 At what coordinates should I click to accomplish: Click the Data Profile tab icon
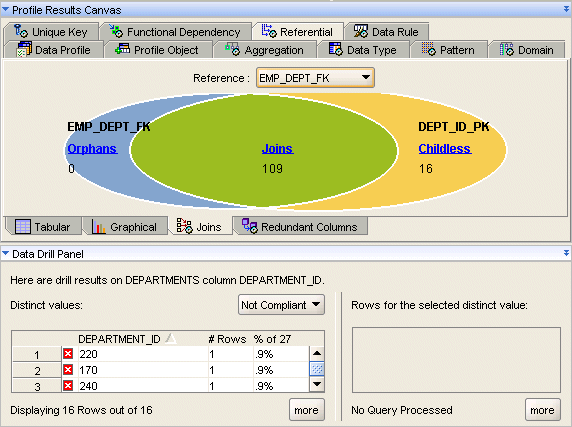[x=24, y=49]
